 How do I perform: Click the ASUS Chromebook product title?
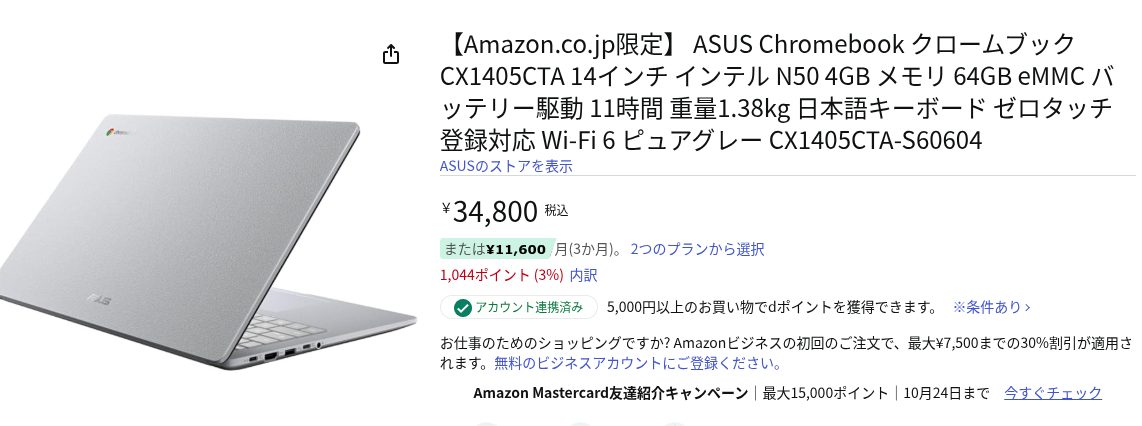pyautogui.click(x=776, y=93)
